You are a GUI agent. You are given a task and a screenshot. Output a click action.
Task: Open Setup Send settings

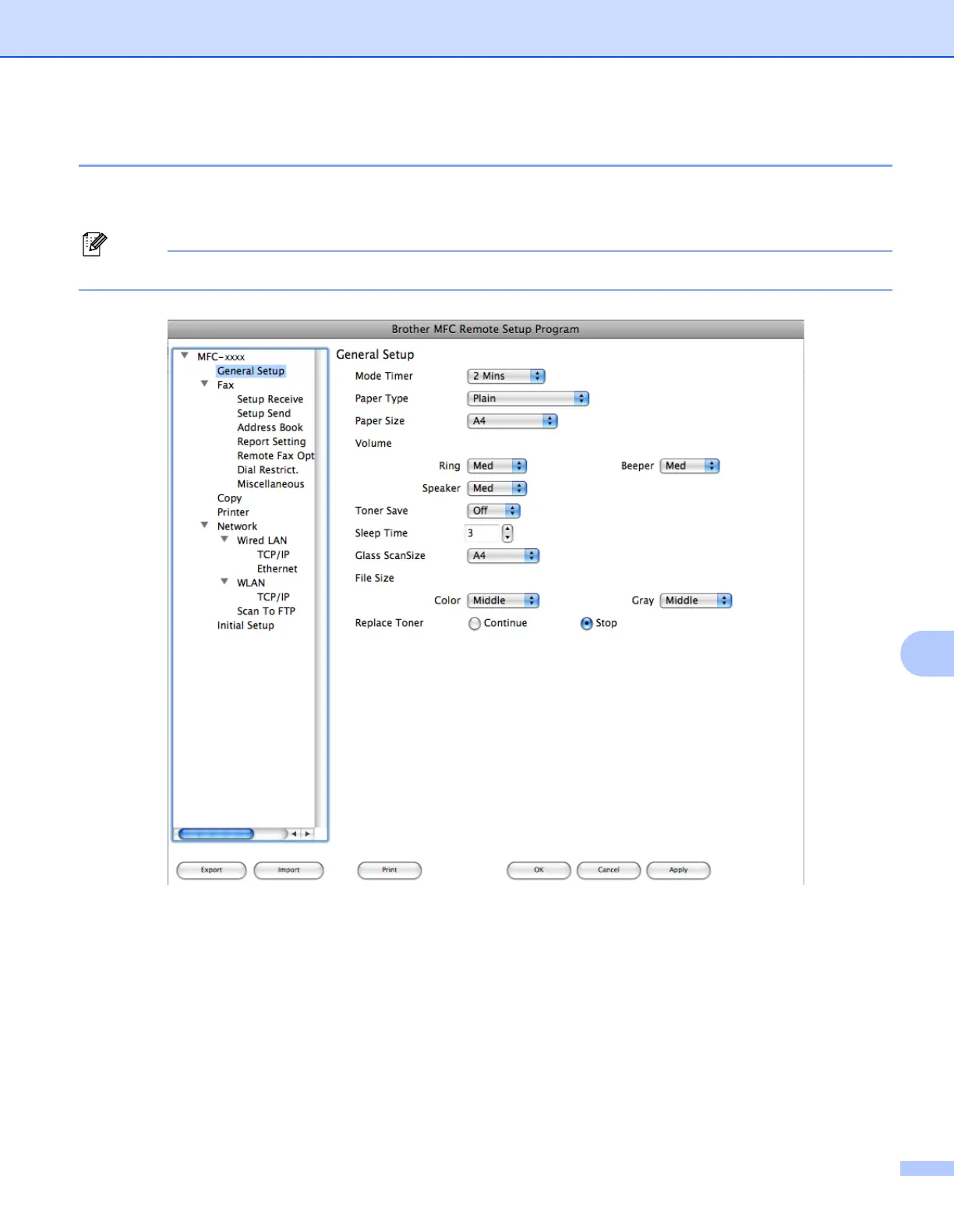[x=263, y=413]
